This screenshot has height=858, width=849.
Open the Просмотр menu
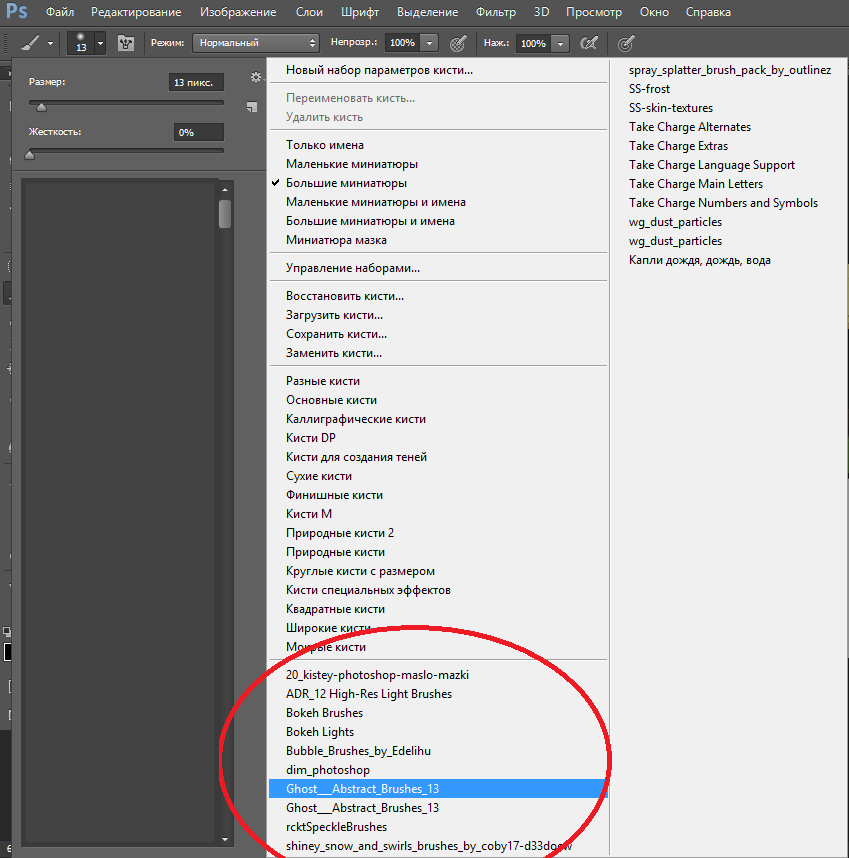(x=594, y=12)
